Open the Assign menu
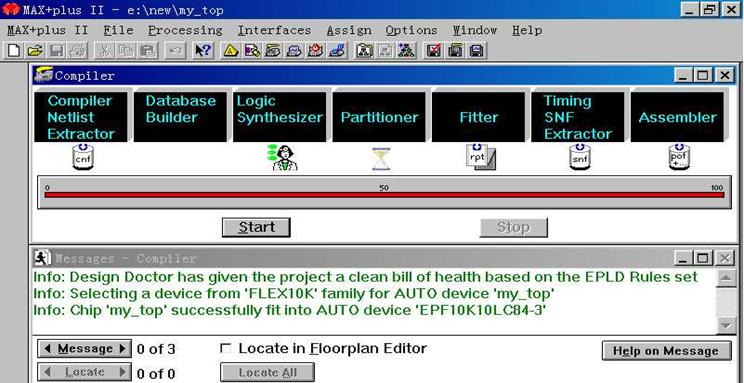 [349, 30]
